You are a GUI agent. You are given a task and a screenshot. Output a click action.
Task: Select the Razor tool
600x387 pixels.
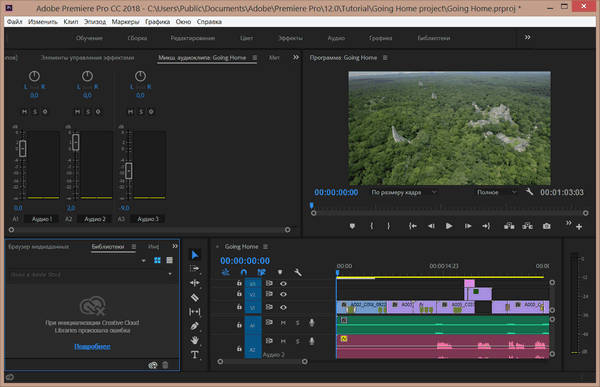click(194, 297)
